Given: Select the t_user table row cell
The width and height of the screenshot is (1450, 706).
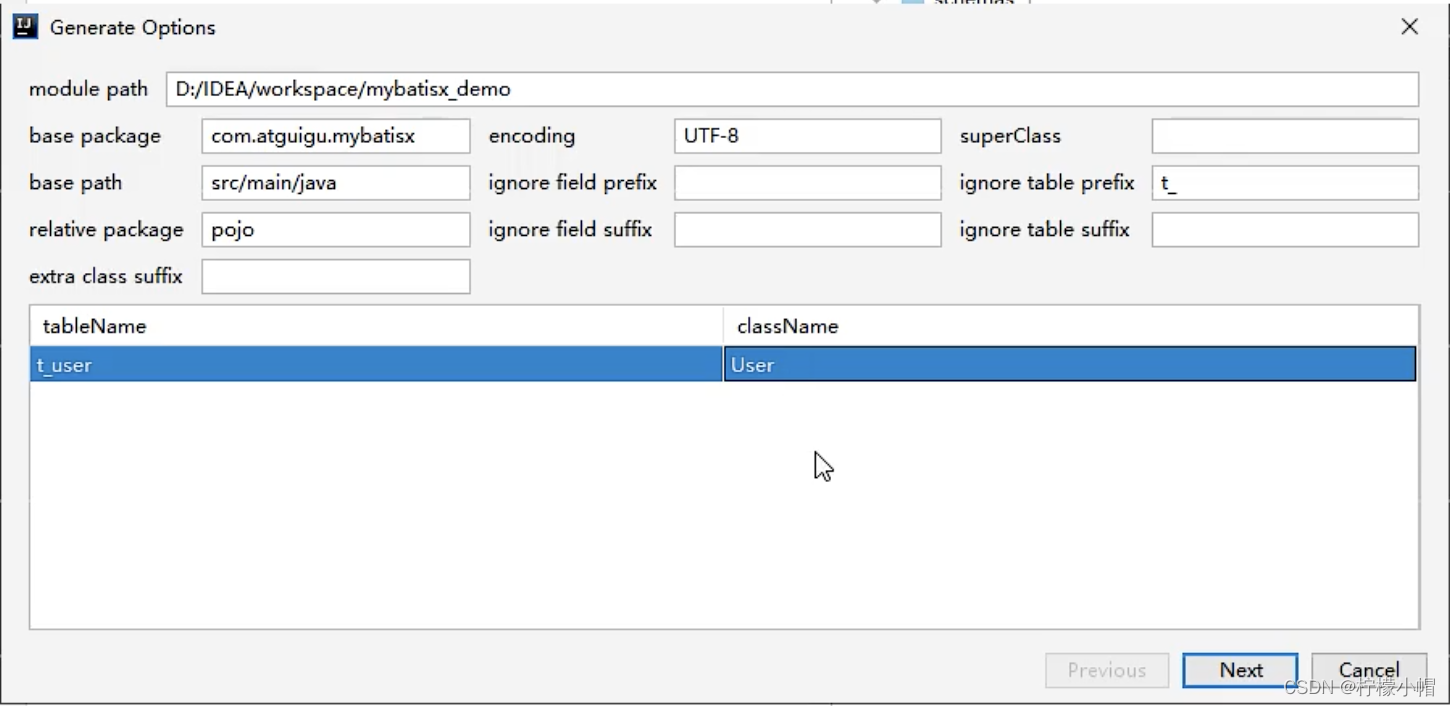Looking at the screenshot, I should pyautogui.click(x=377, y=365).
